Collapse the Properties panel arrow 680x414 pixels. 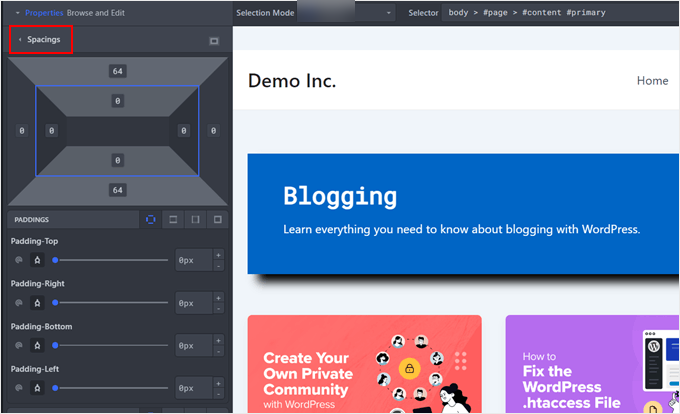(x=18, y=13)
